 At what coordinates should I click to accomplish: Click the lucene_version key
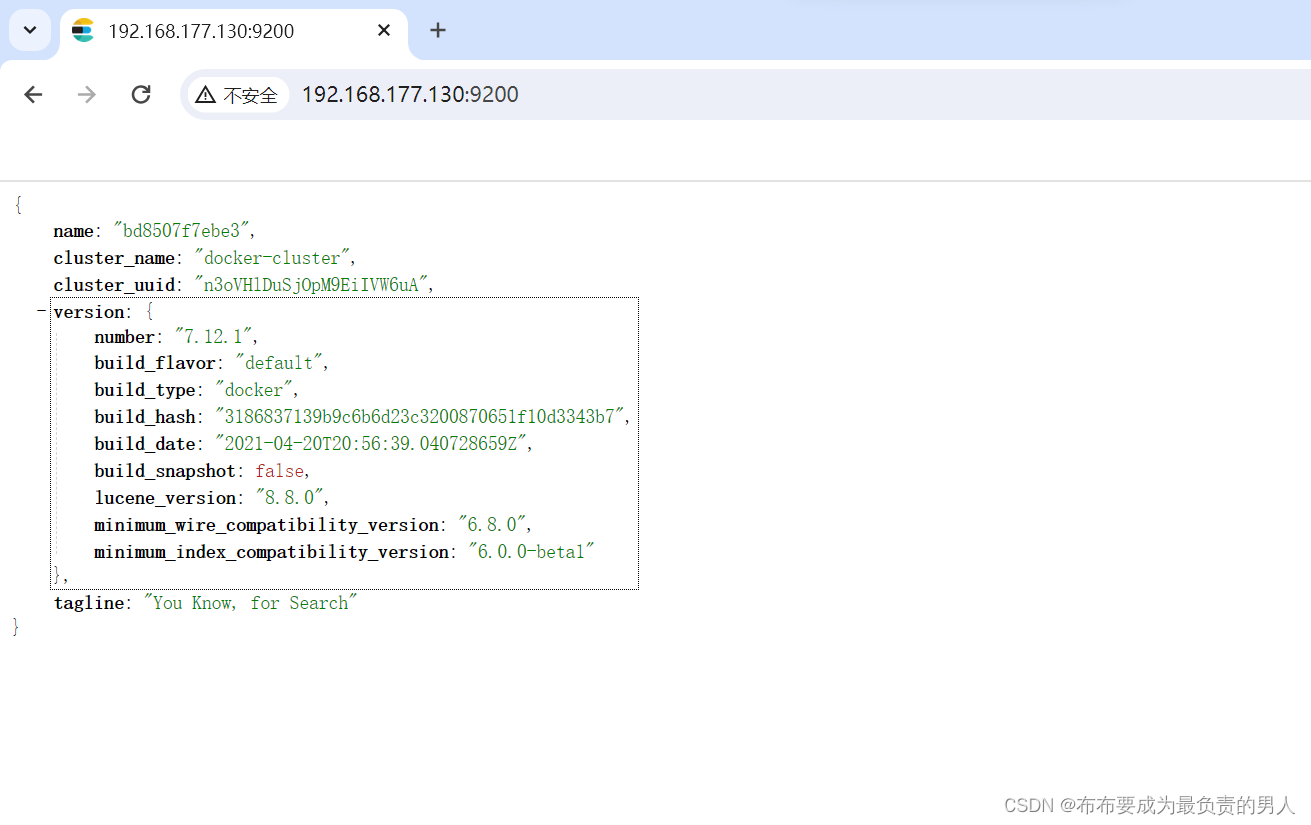tap(165, 498)
